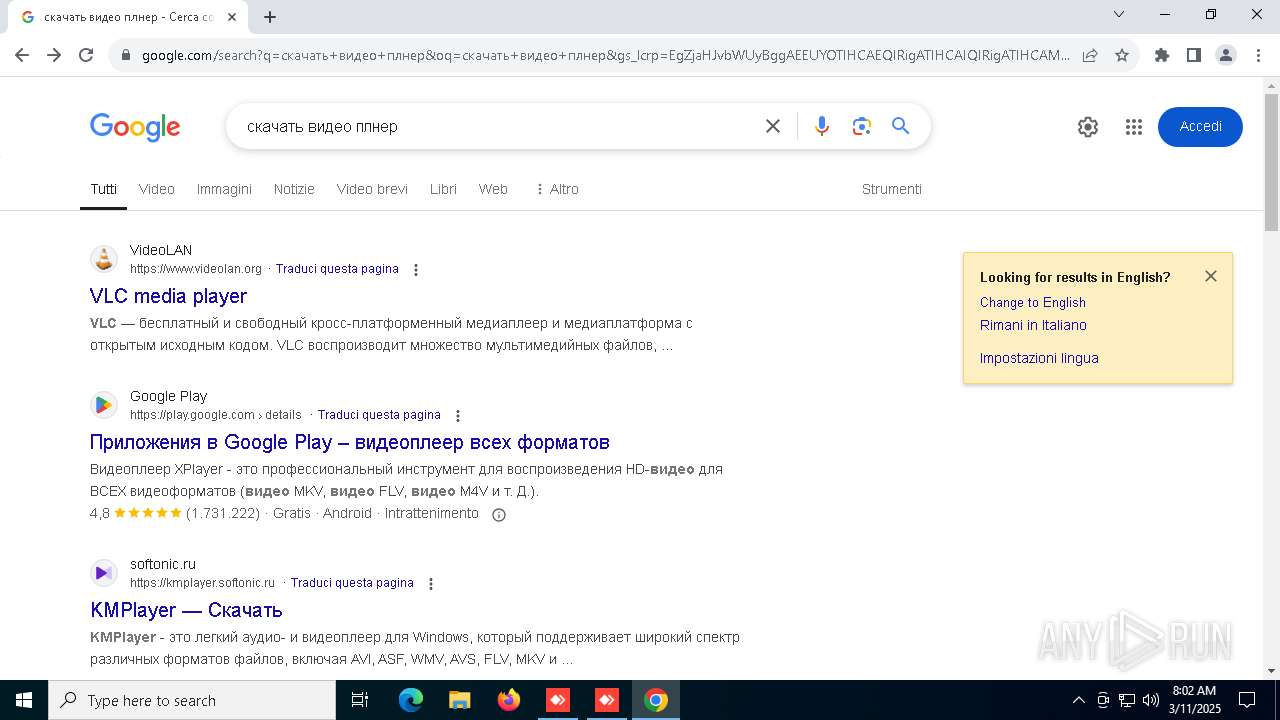
Task: Click the browser back arrow
Action: [x=22, y=55]
